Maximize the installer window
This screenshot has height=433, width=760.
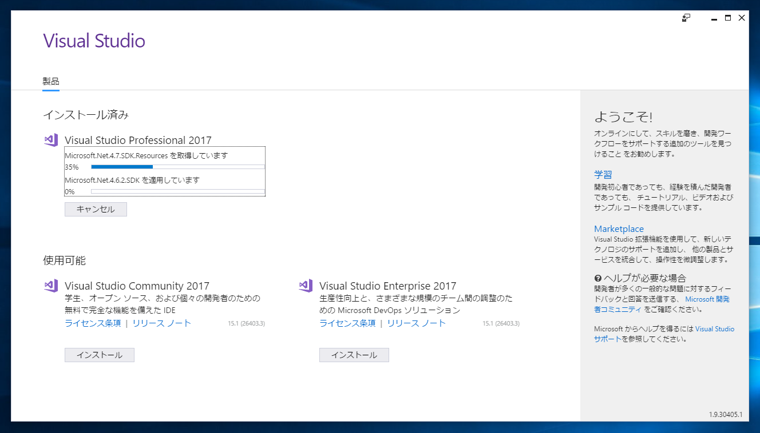(x=728, y=18)
